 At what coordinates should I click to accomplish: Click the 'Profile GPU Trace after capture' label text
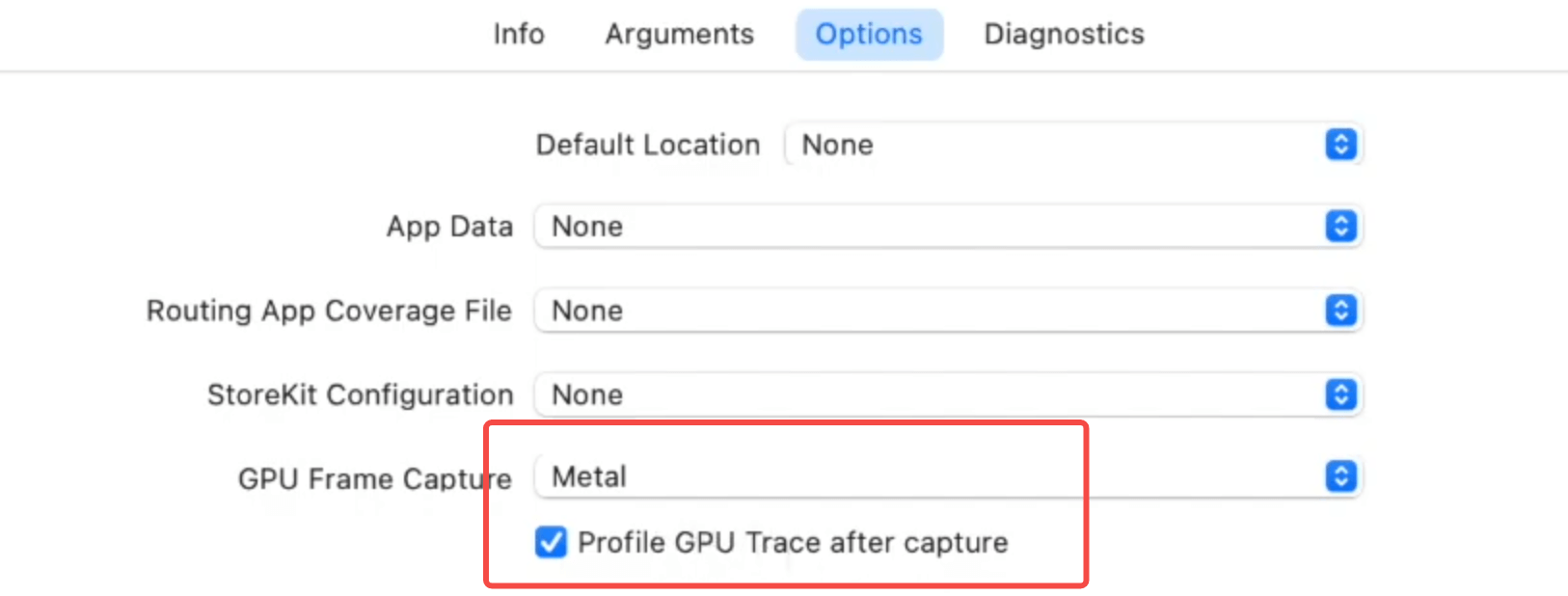pyautogui.click(x=793, y=543)
